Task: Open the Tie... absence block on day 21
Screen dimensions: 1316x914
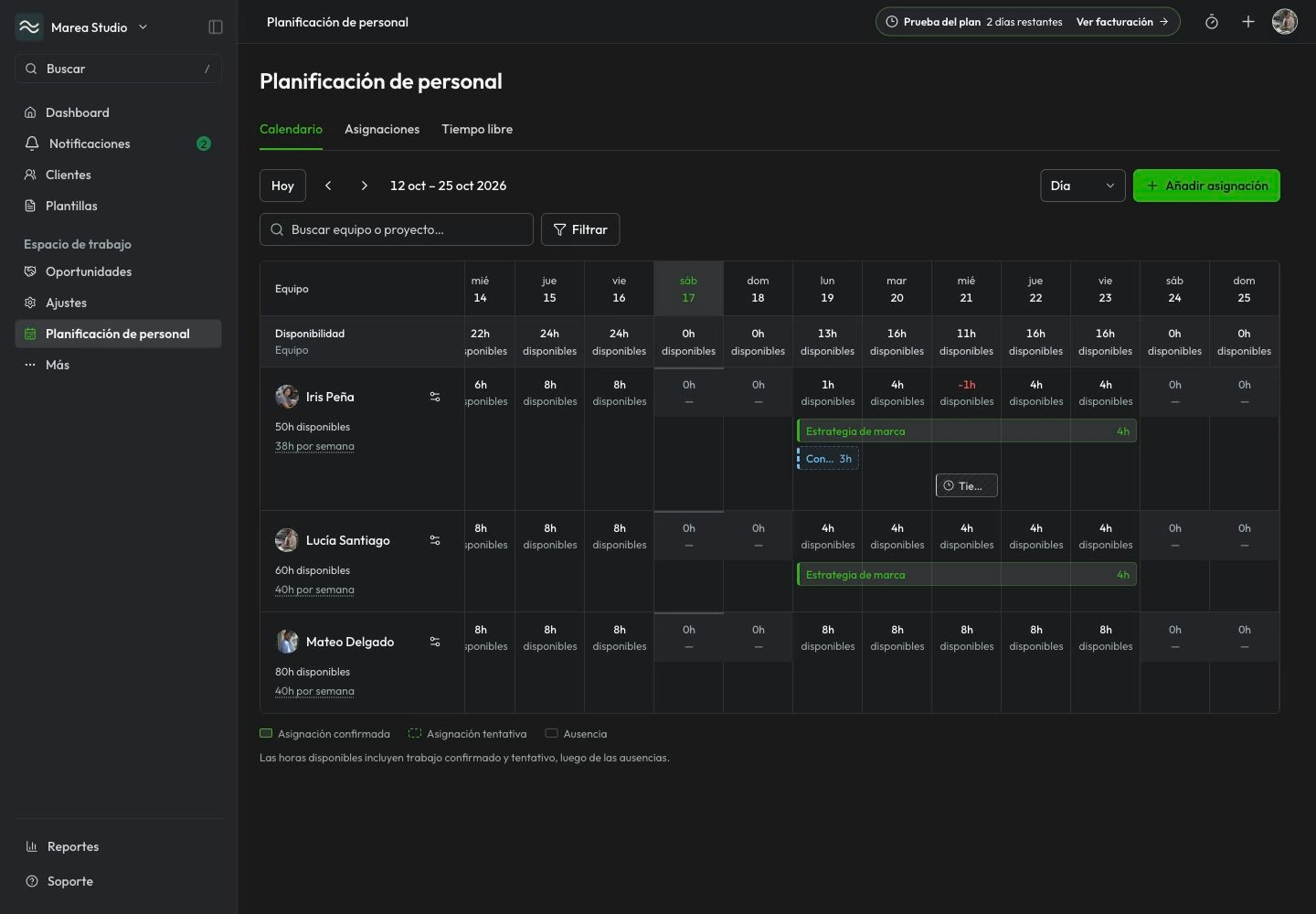Action: pyautogui.click(x=967, y=486)
